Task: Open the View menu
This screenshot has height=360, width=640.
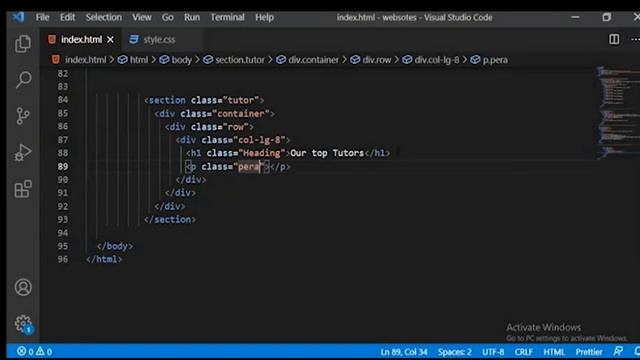Action: click(142, 17)
